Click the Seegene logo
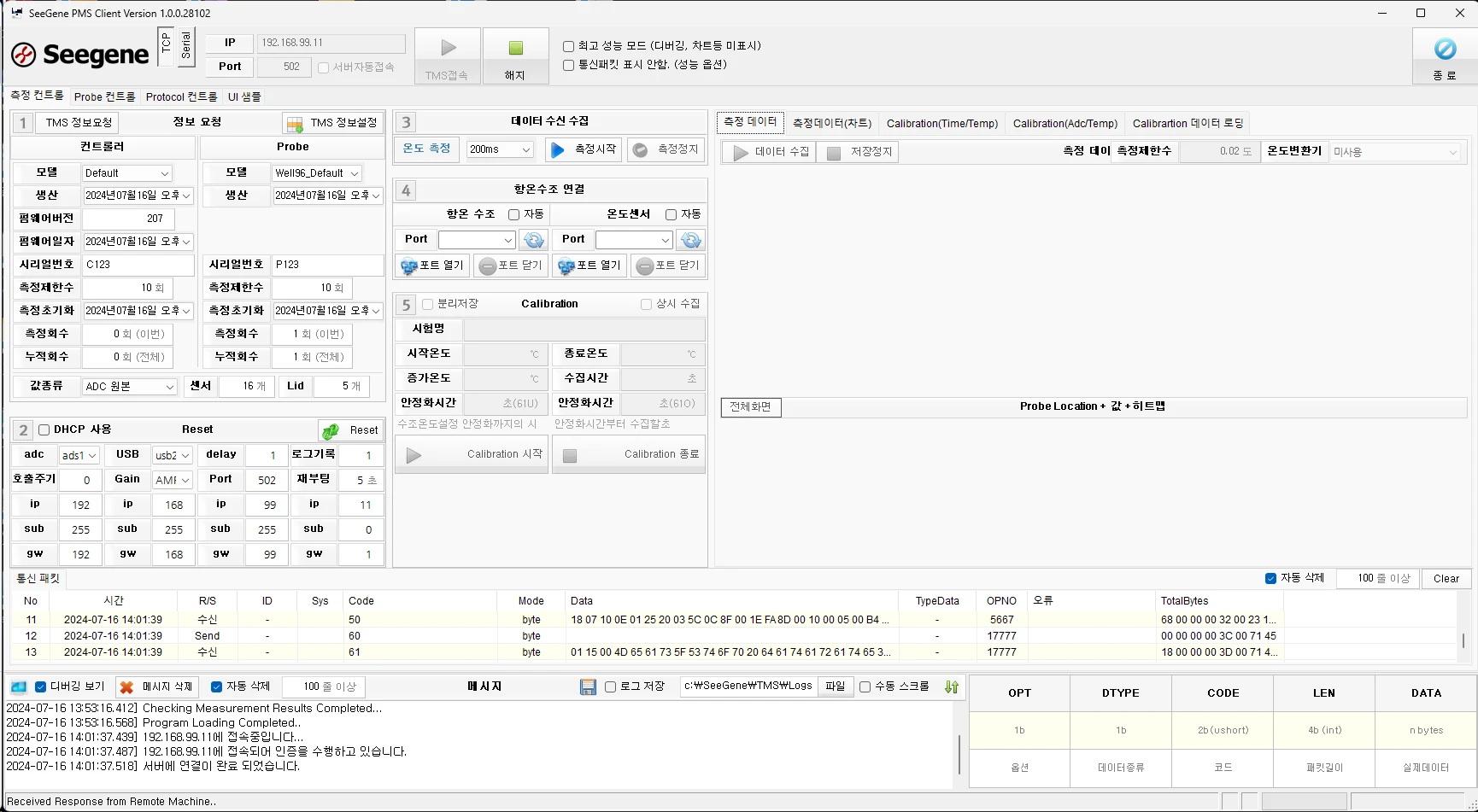Image resolution: width=1478 pixels, height=812 pixels. 80,55
